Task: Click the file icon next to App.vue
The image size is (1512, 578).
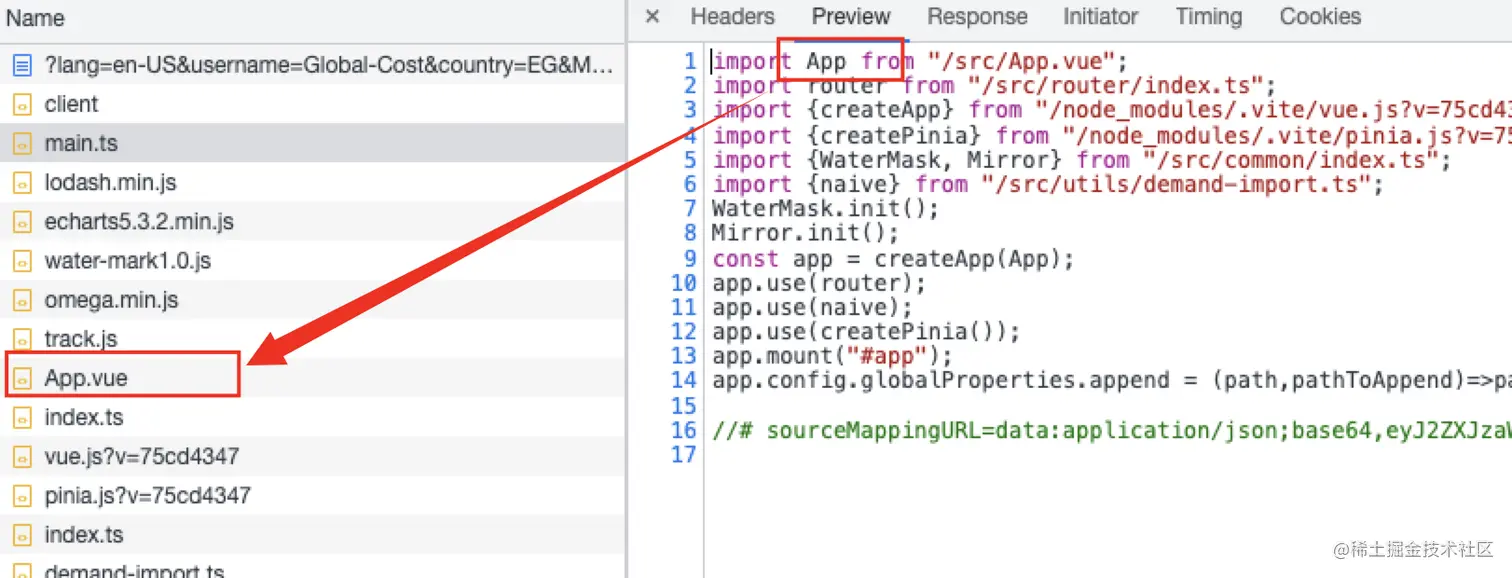Action: 22,379
